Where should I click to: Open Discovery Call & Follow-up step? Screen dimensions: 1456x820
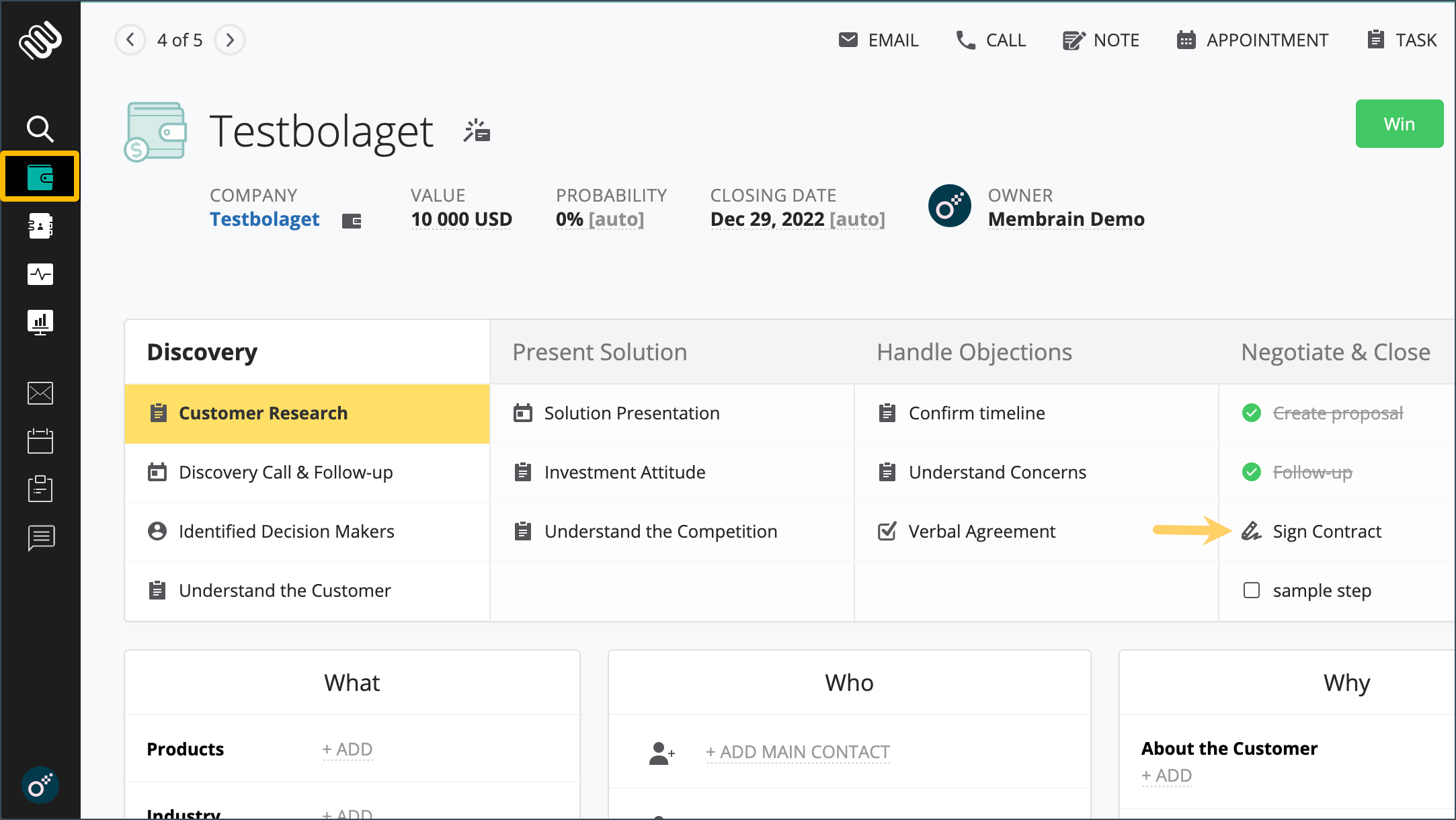[x=307, y=473]
